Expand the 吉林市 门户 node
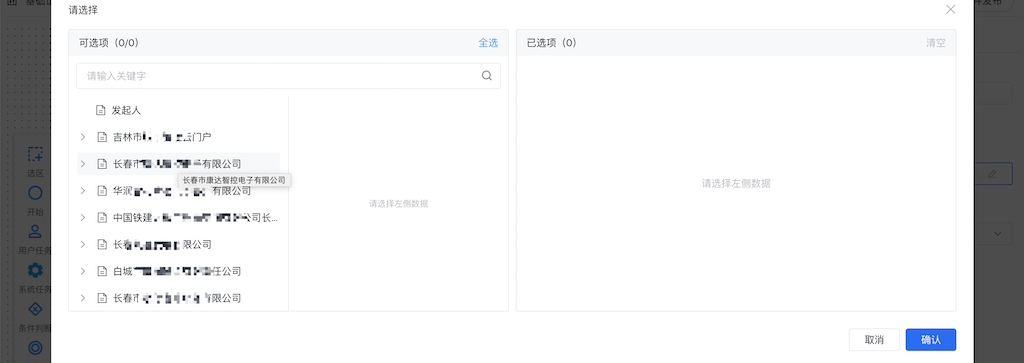Screen dimensions: 1024x363 coord(83,137)
